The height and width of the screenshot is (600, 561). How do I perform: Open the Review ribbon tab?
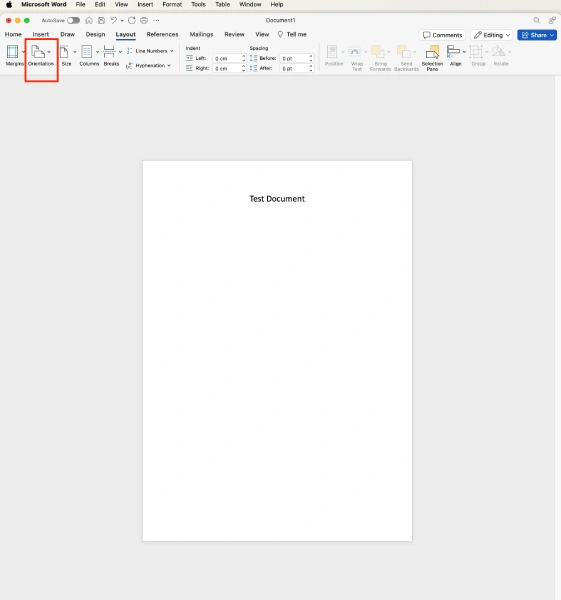tap(234, 34)
